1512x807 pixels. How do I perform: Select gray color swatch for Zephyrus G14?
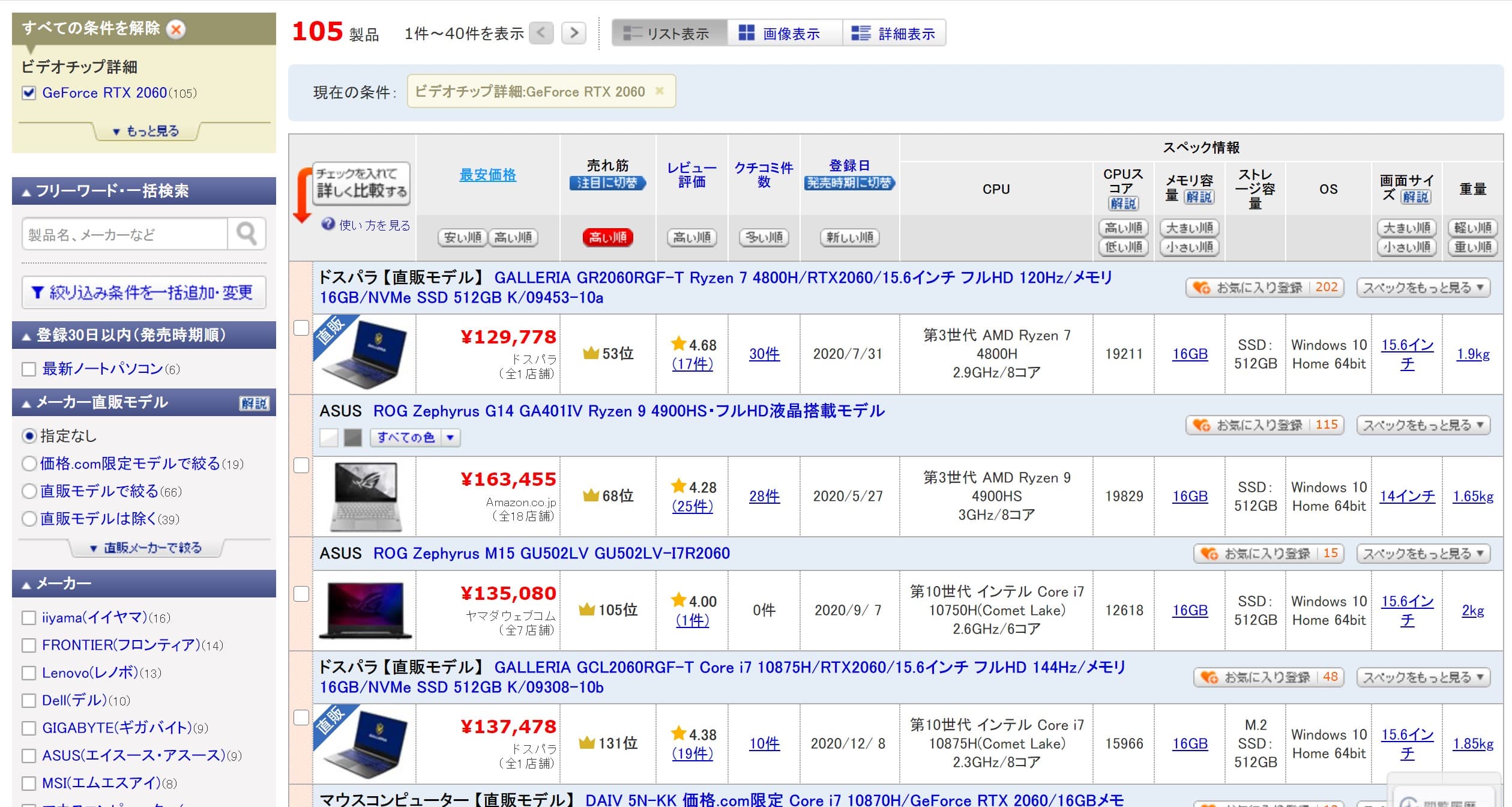click(353, 438)
